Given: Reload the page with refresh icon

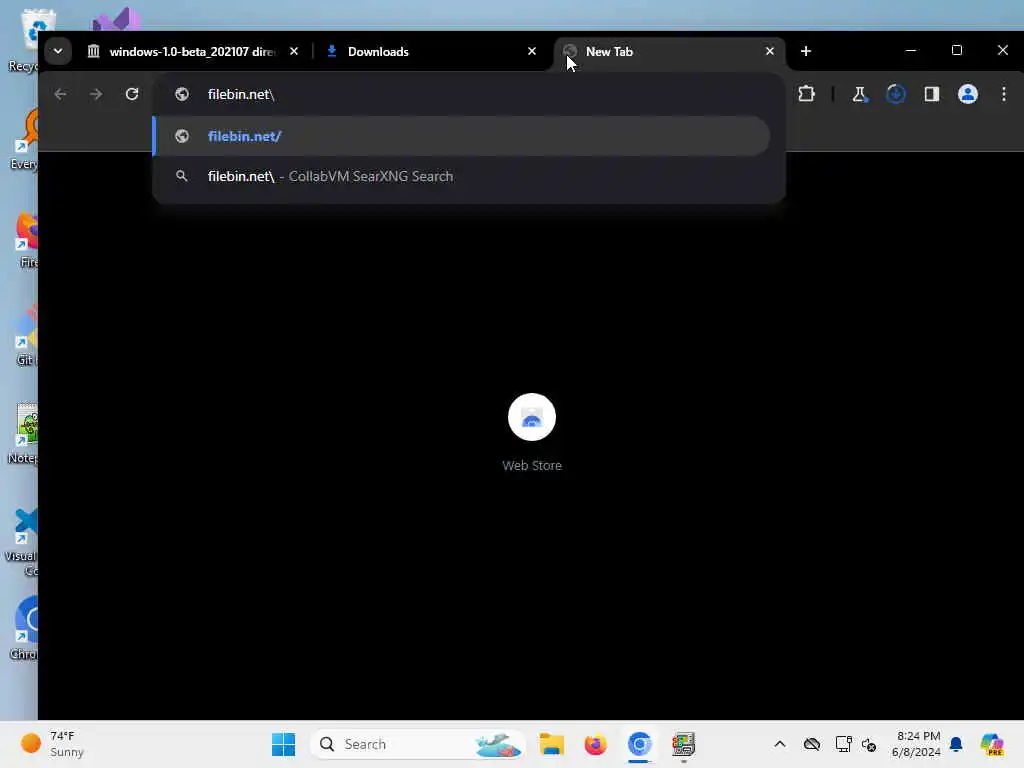Looking at the screenshot, I should click(x=132, y=94).
